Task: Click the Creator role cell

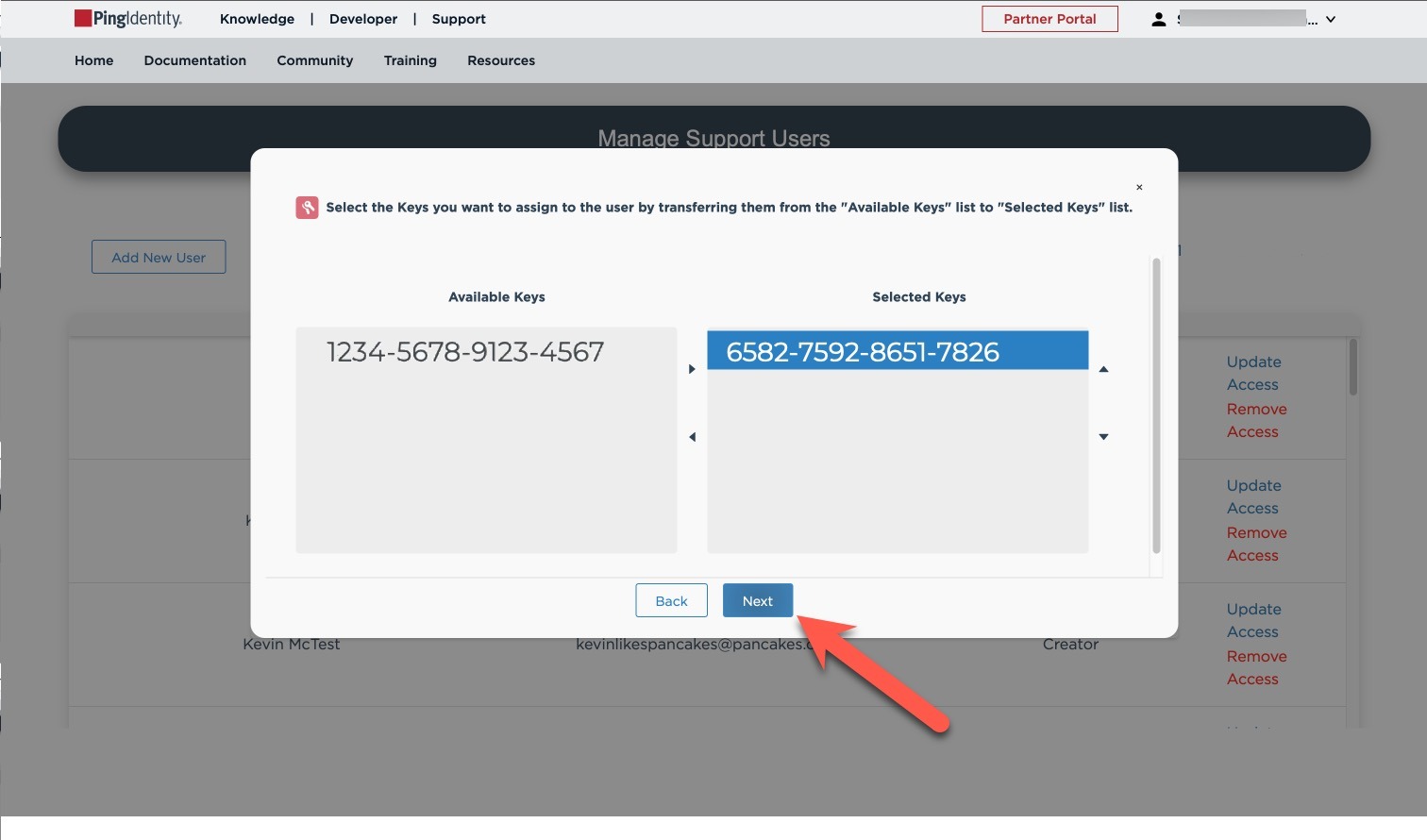Action: point(1070,644)
